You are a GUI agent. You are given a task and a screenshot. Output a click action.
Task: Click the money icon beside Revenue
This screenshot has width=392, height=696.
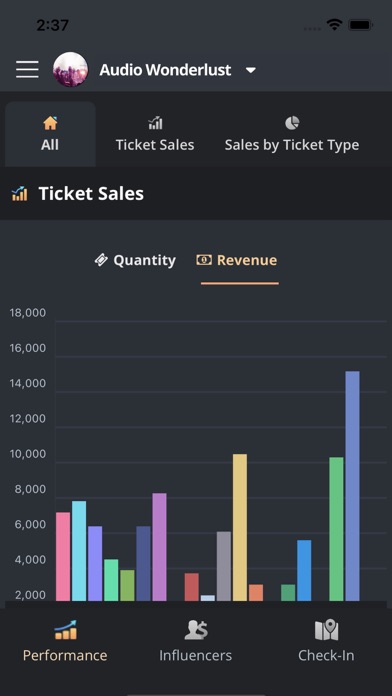(204, 260)
